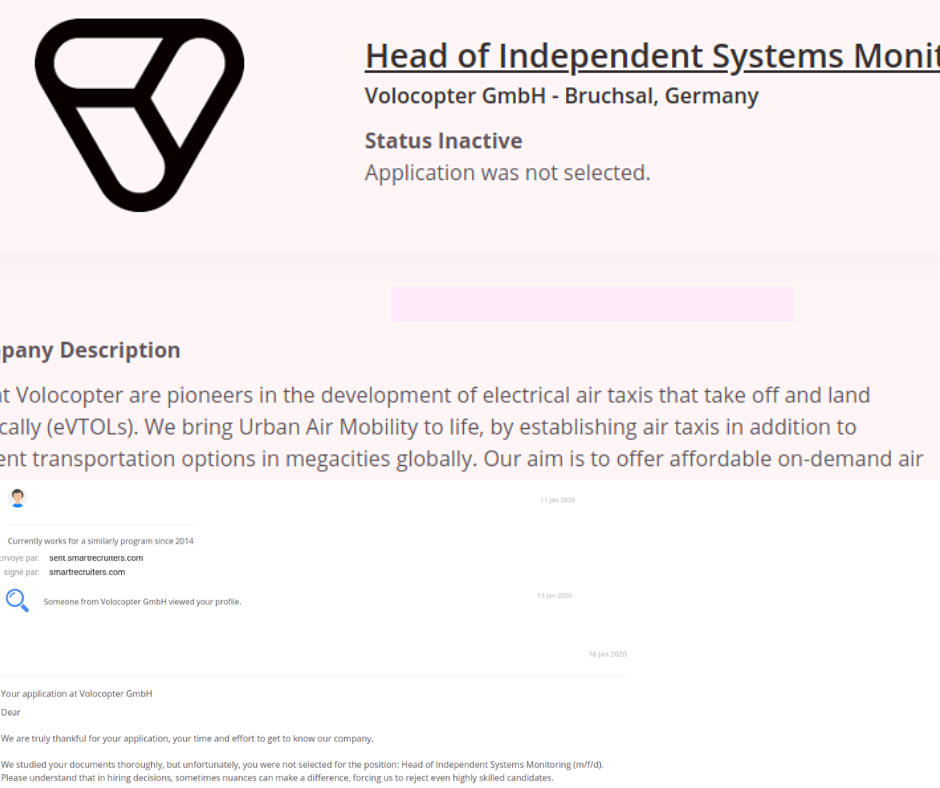This screenshot has width=940, height=788.
Task: Click 'Someone from Volocopter GmbH viewed your profile.'
Action: point(142,601)
